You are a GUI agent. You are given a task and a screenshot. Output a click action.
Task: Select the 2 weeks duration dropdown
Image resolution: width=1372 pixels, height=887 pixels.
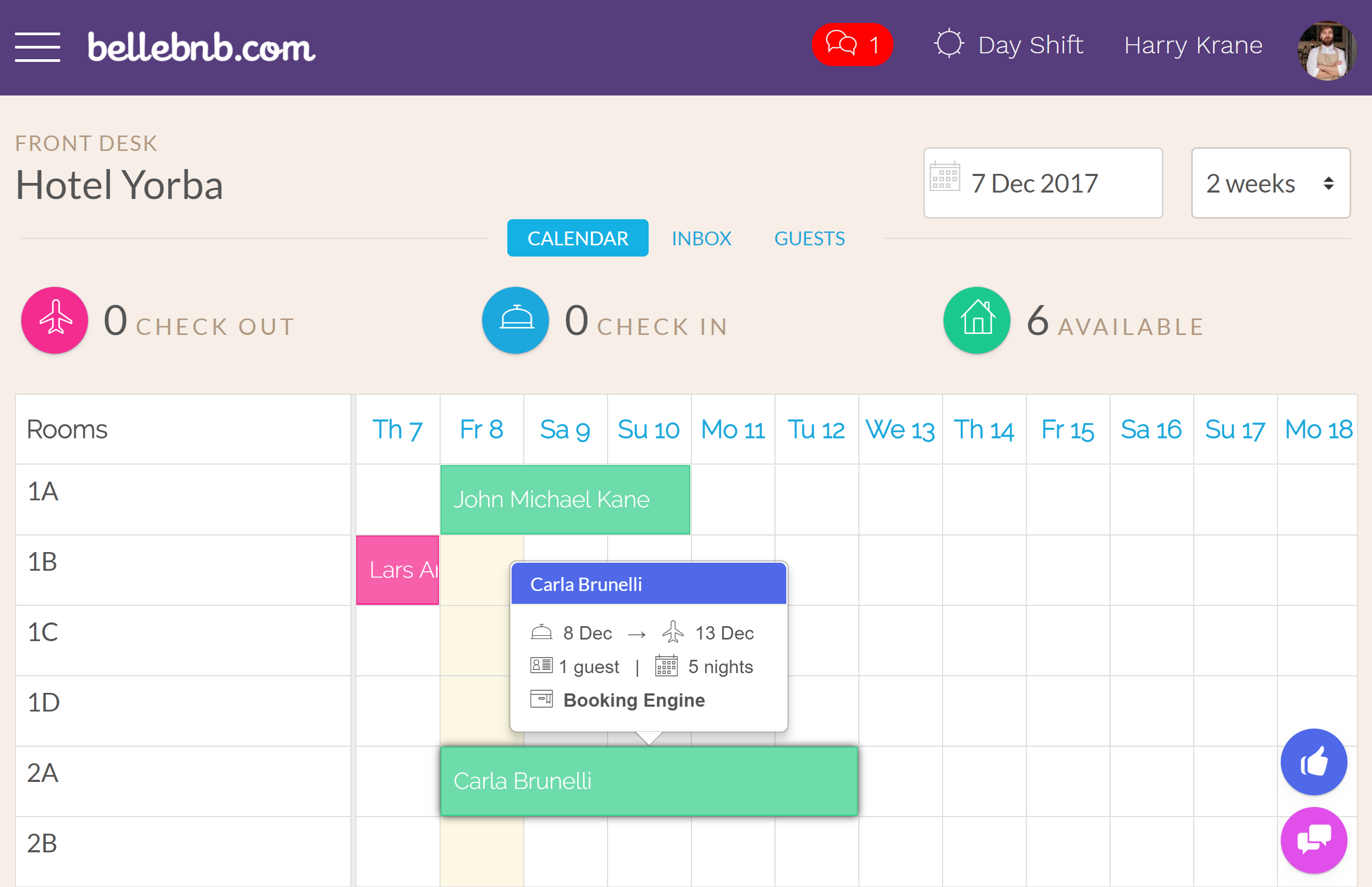pyautogui.click(x=1272, y=184)
